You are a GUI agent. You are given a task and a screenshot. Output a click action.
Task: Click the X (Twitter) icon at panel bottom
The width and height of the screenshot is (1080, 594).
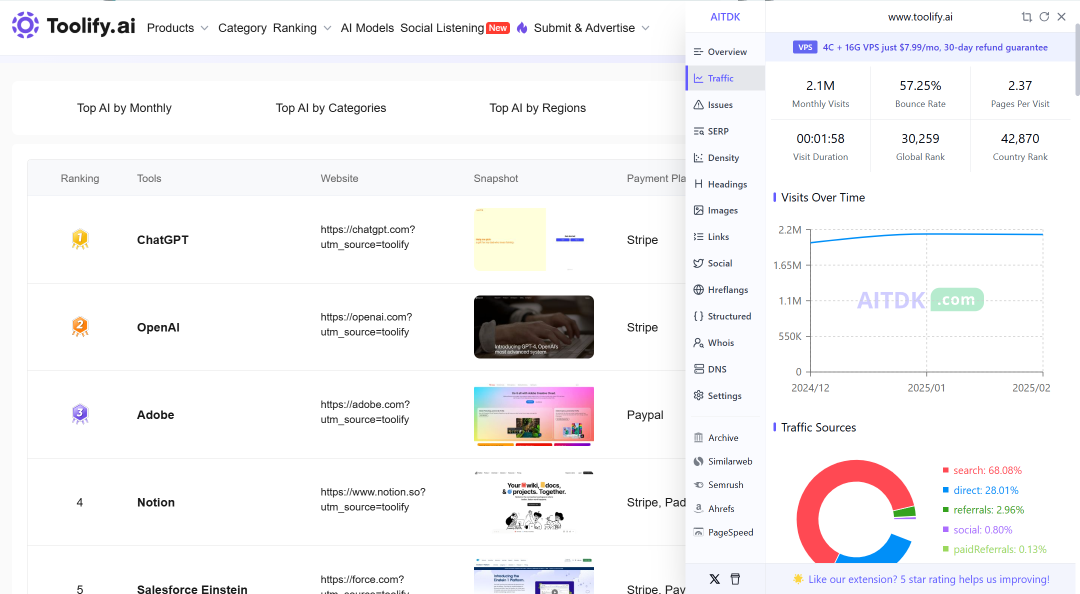(x=714, y=580)
